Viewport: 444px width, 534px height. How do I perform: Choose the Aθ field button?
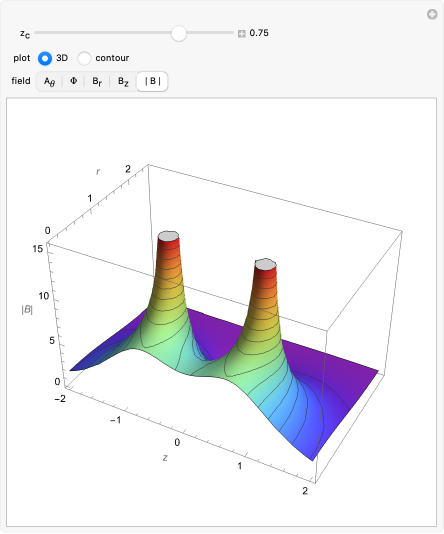click(49, 81)
